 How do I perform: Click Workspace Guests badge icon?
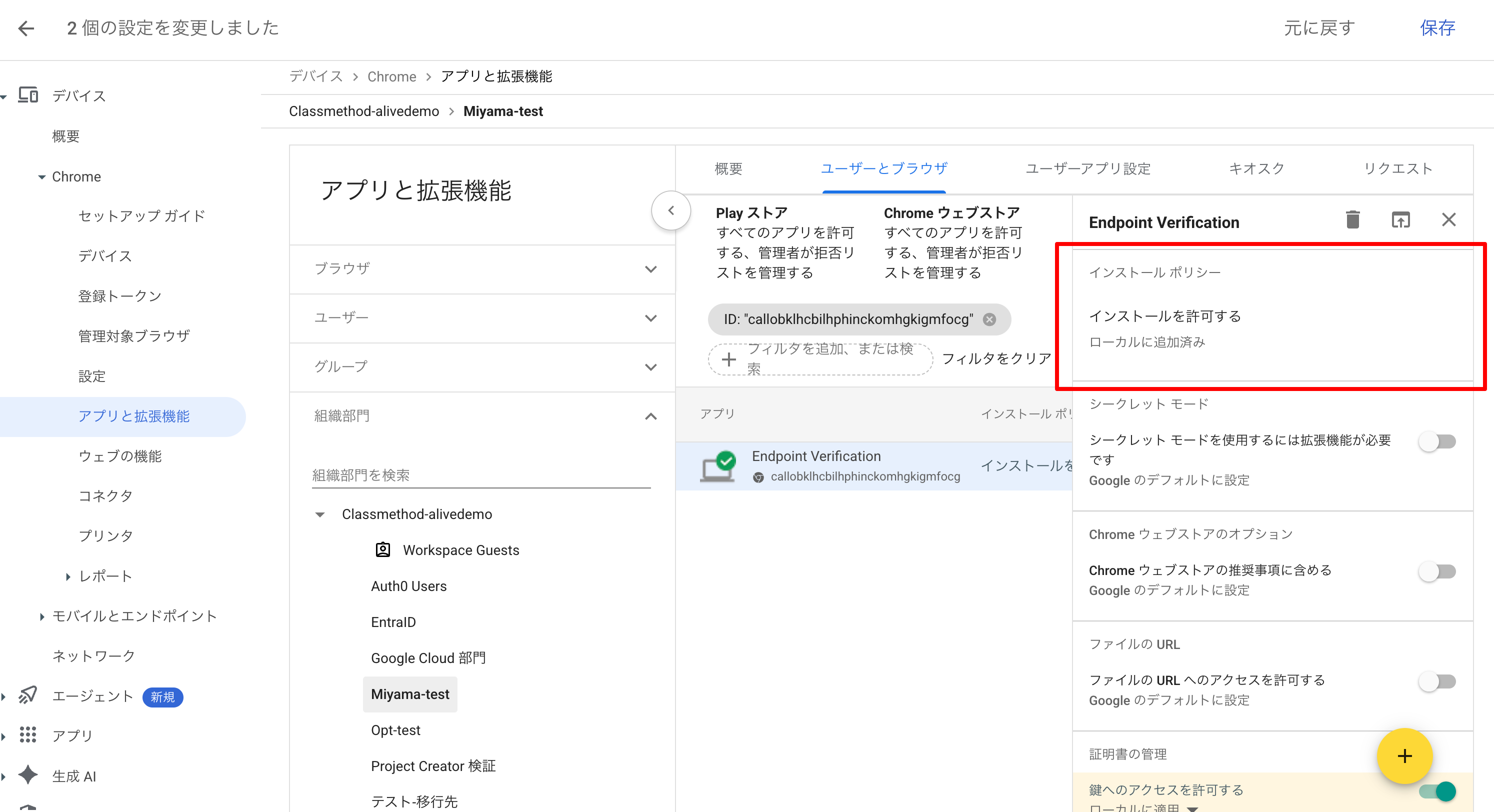383,550
